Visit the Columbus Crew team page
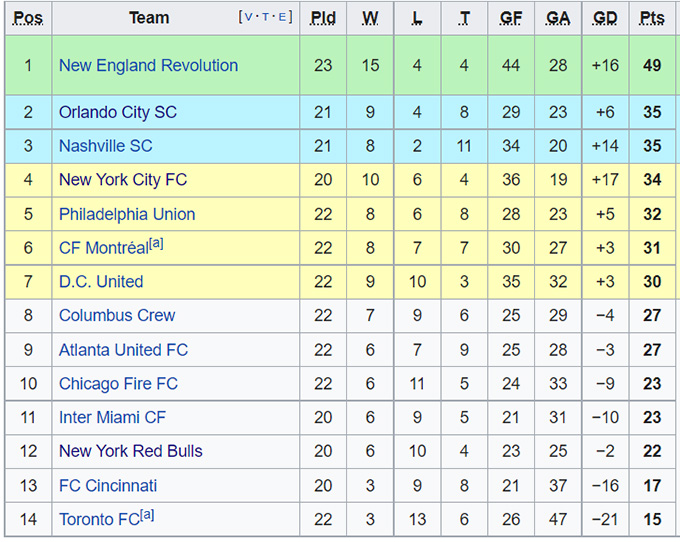The image size is (680, 542). [116, 315]
